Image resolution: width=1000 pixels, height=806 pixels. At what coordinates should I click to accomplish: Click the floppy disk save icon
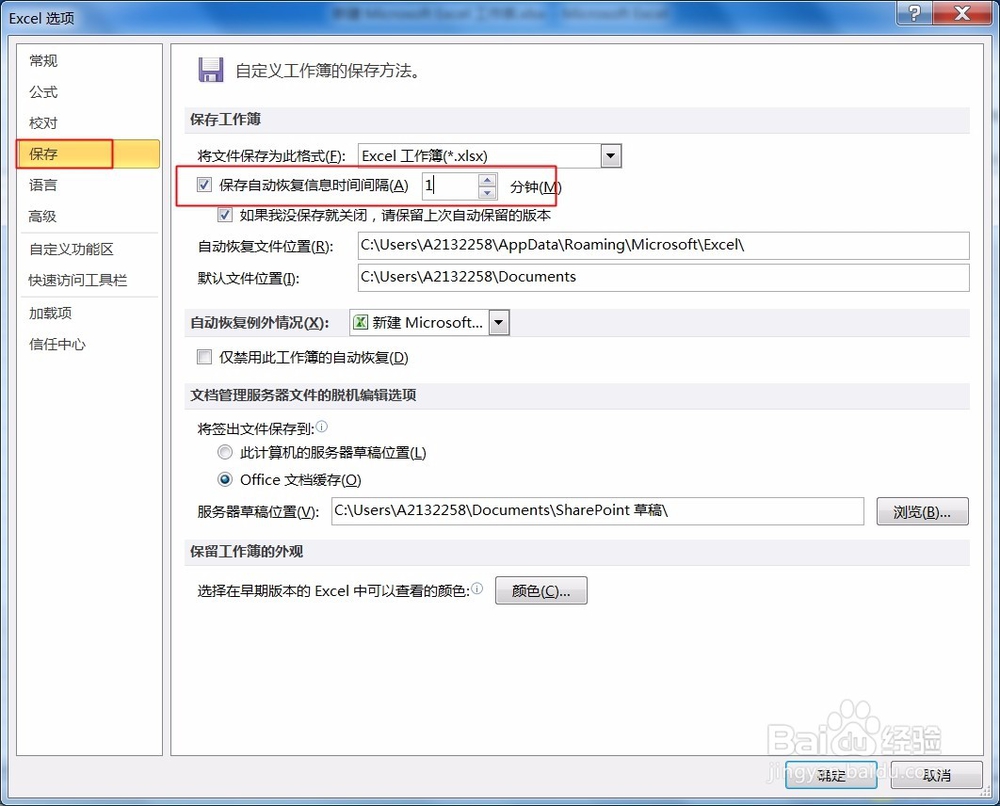pos(210,70)
